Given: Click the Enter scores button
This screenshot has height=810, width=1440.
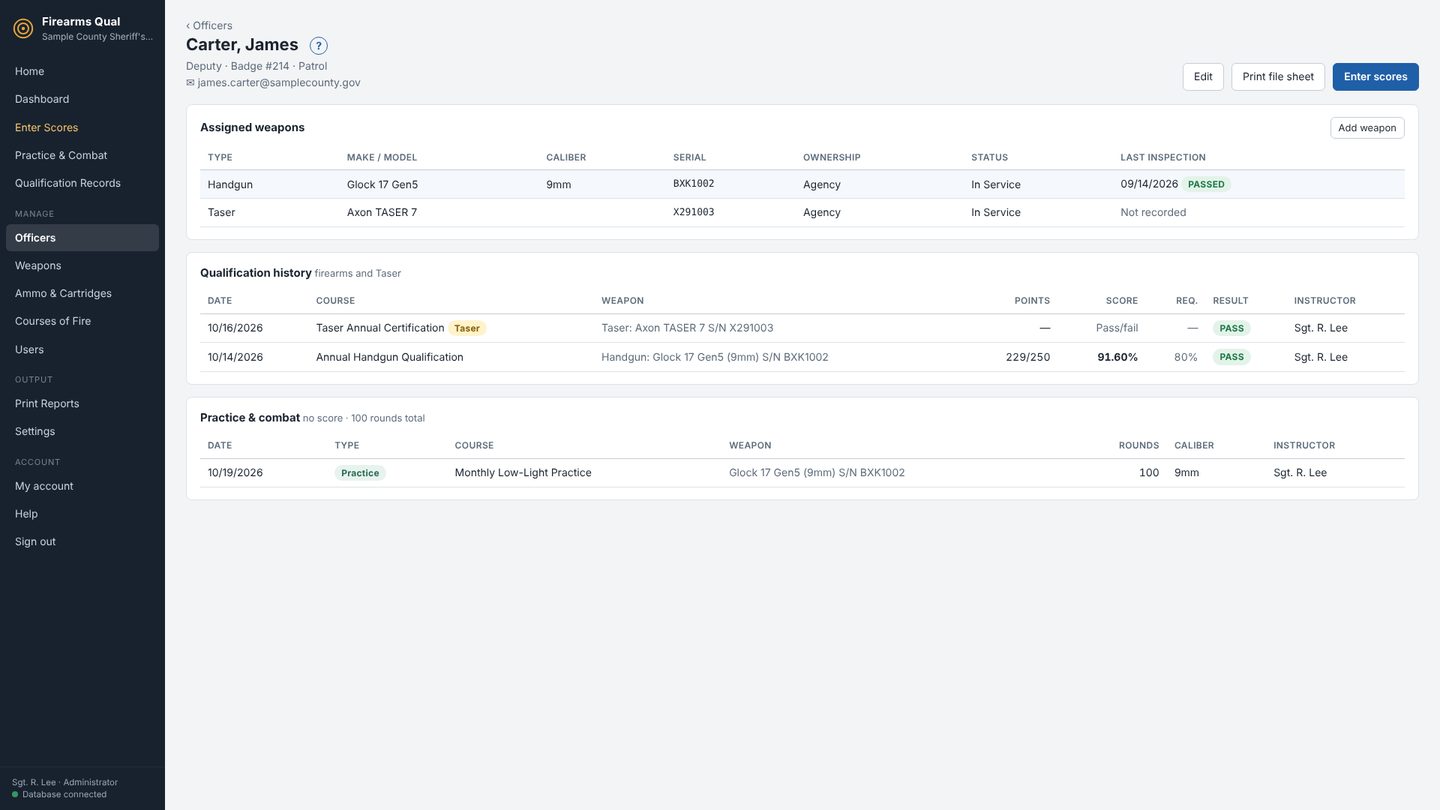Looking at the screenshot, I should (x=1375, y=77).
